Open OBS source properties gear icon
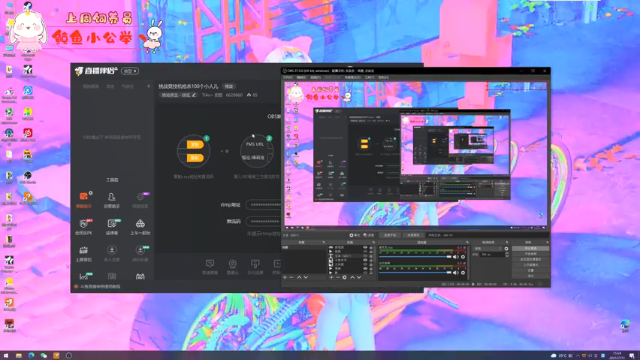Image resolution: width=640 pixels, height=360 pixels. [344, 278]
